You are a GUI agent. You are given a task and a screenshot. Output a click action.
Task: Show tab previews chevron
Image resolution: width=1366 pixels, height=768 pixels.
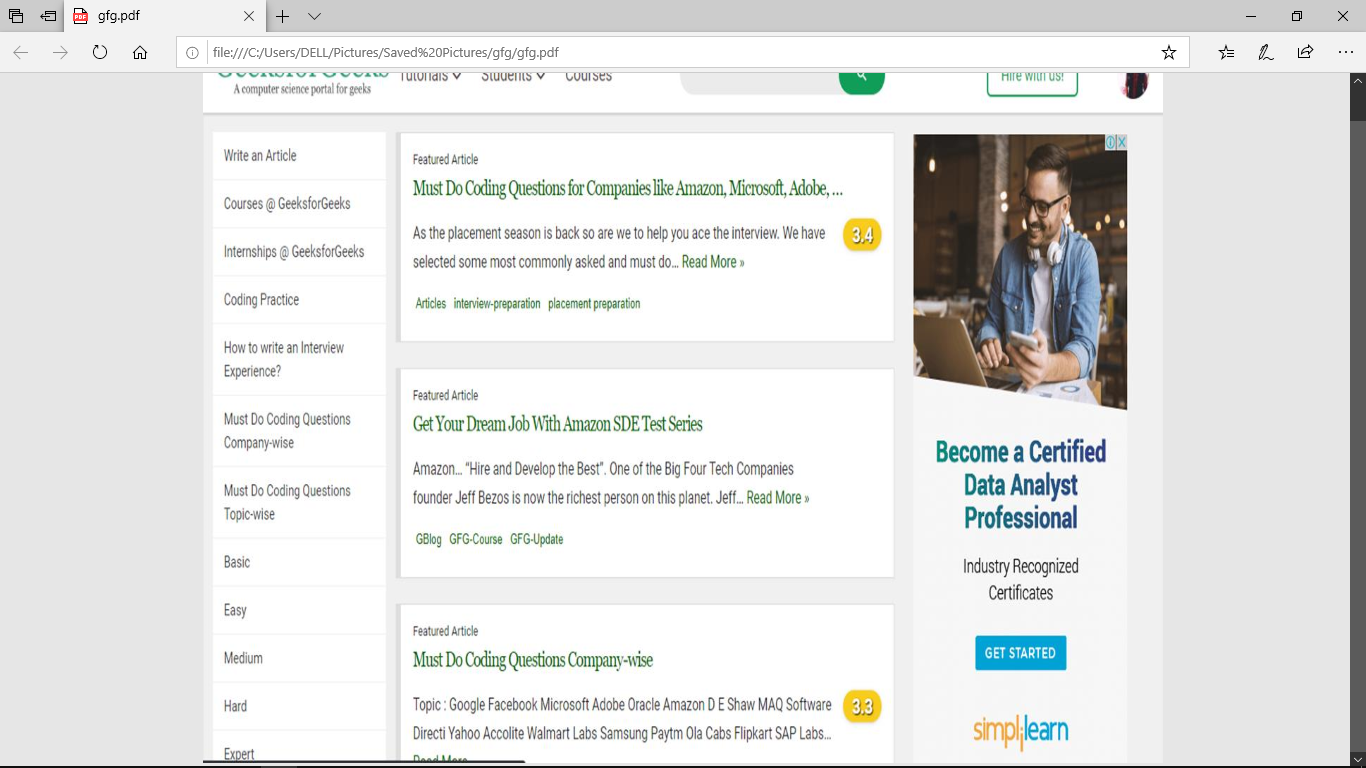314,16
